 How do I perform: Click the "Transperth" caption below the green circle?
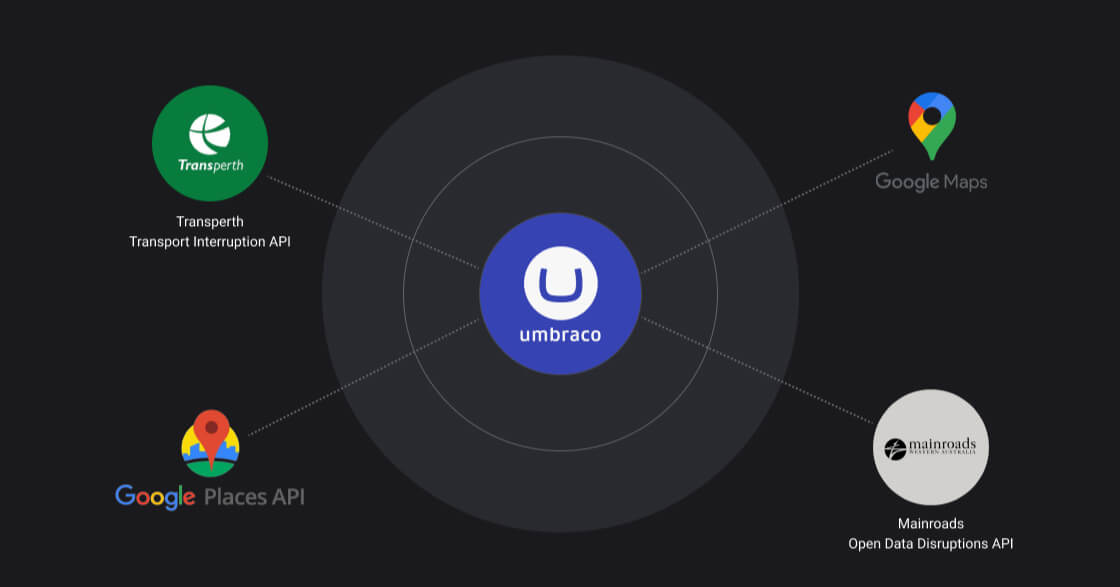pyautogui.click(x=210, y=221)
